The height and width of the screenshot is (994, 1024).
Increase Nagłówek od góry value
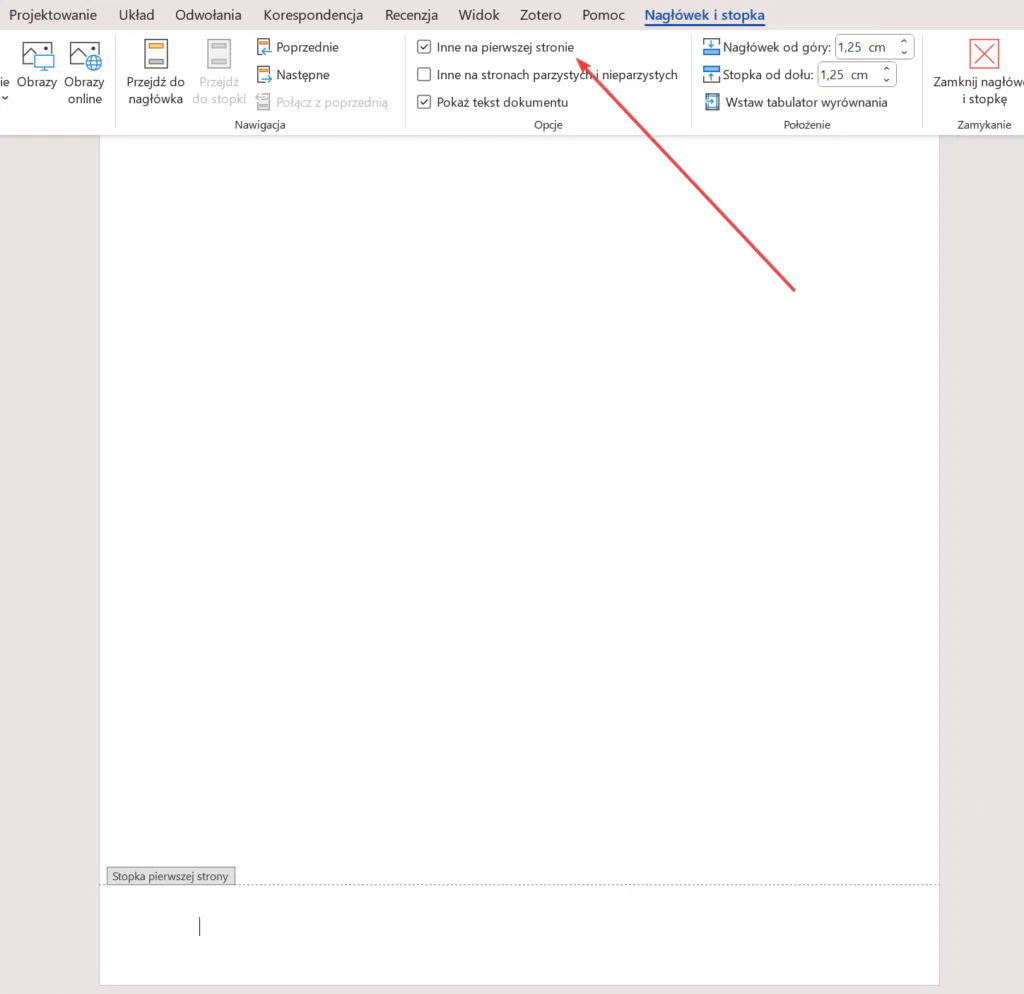point(904,42)
